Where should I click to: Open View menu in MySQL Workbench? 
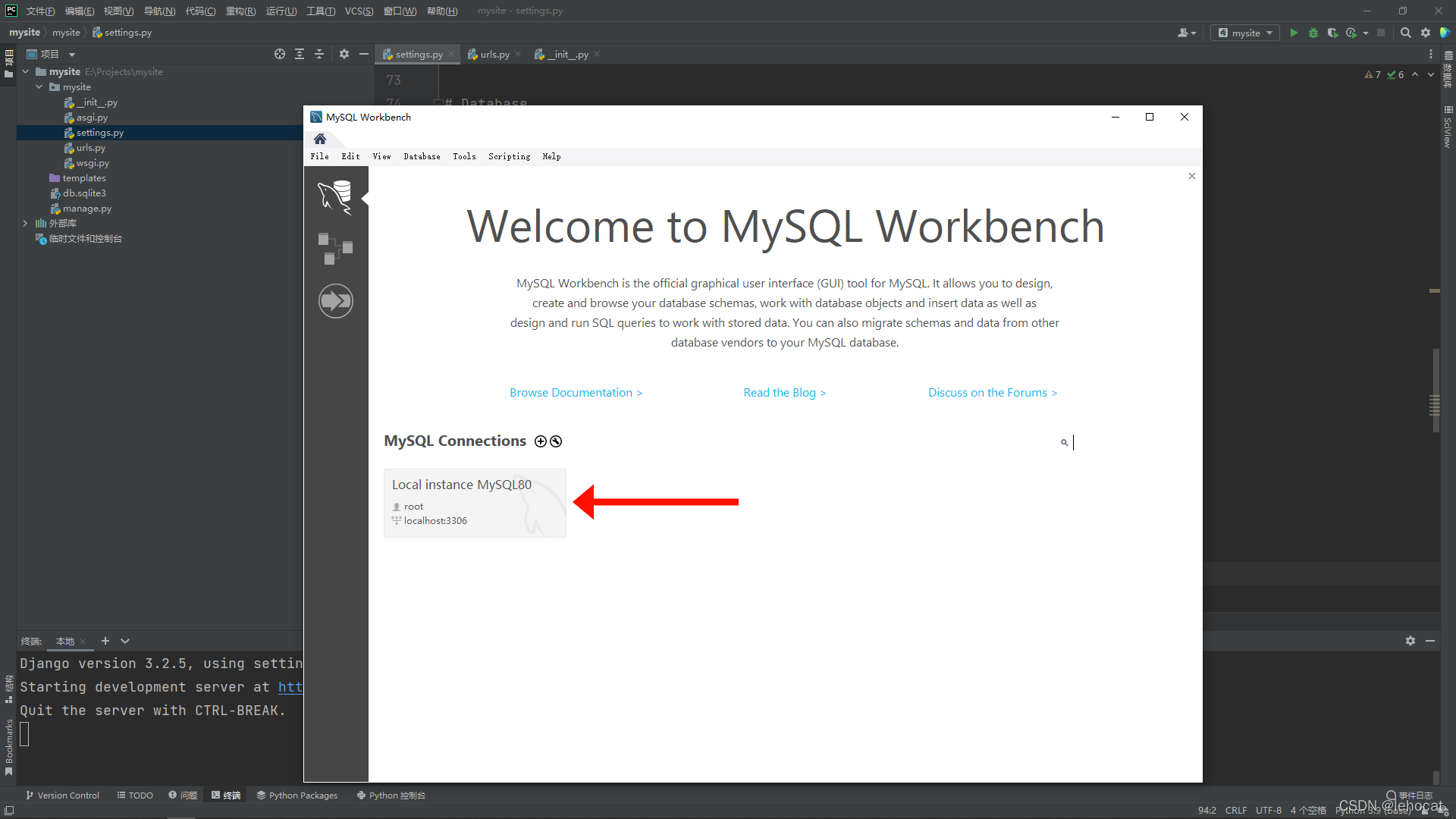pyautogui.click(x=381, y=156)
